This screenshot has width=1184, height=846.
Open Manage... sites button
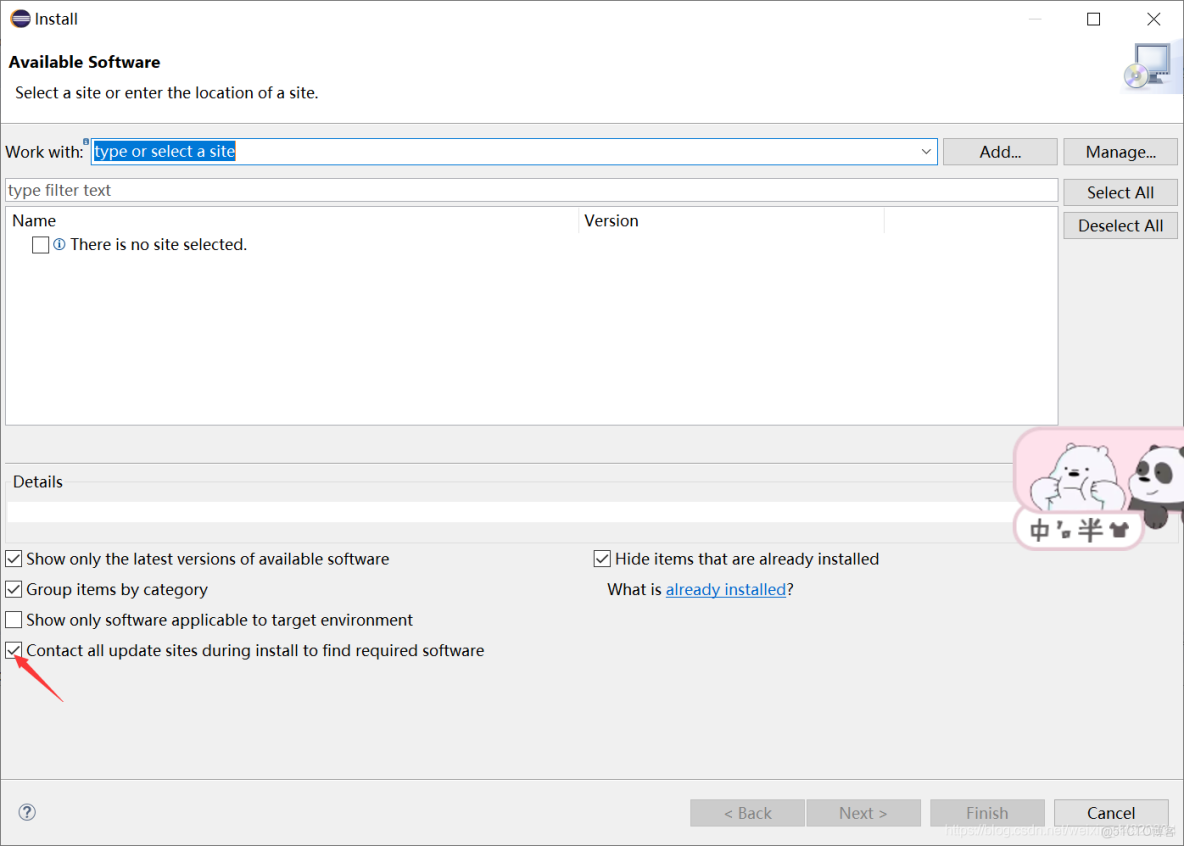click(1120, 152)
